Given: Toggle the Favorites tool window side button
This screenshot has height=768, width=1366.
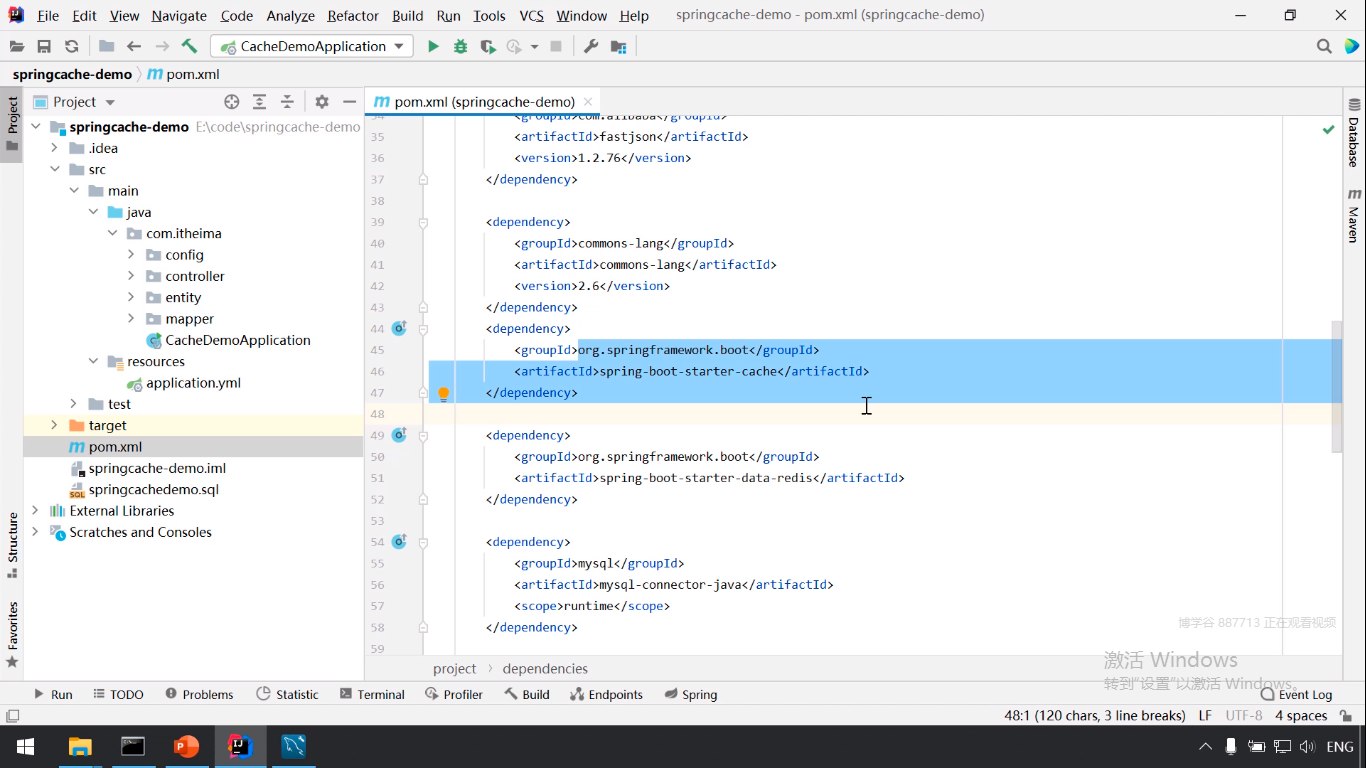Looking at the screenshot, I should (x=12, y=634).
